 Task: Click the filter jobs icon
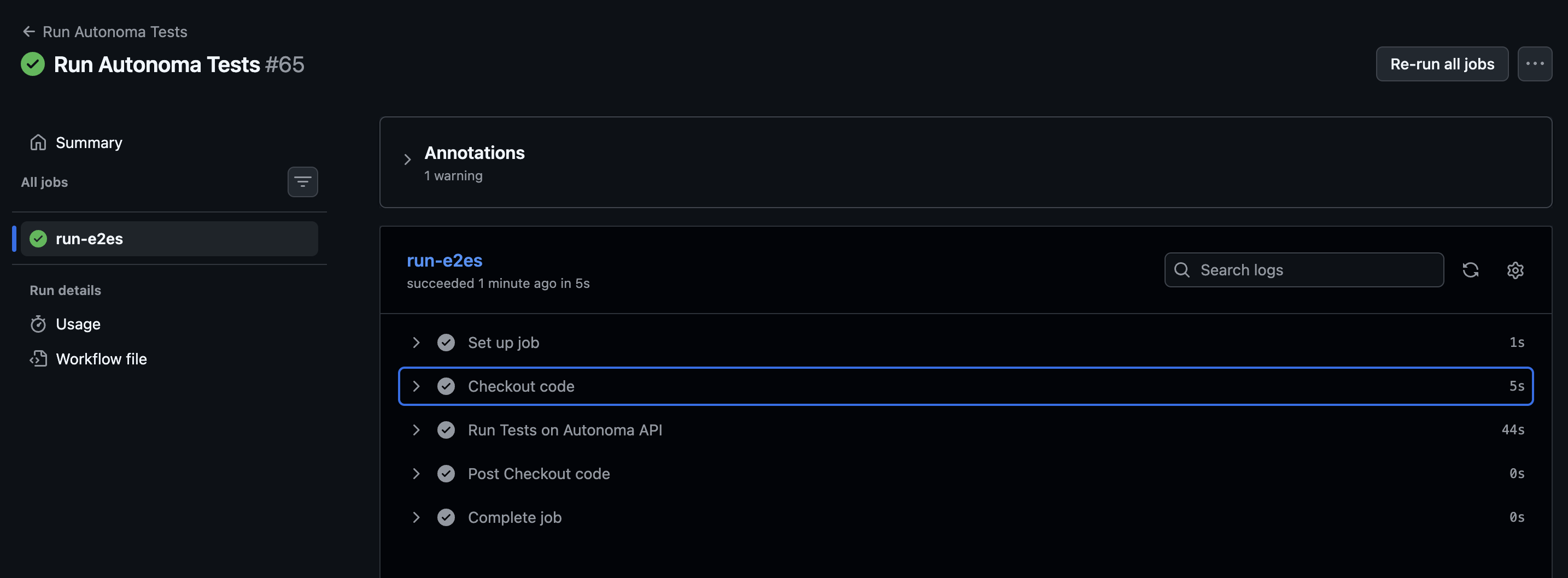(302, 182)
